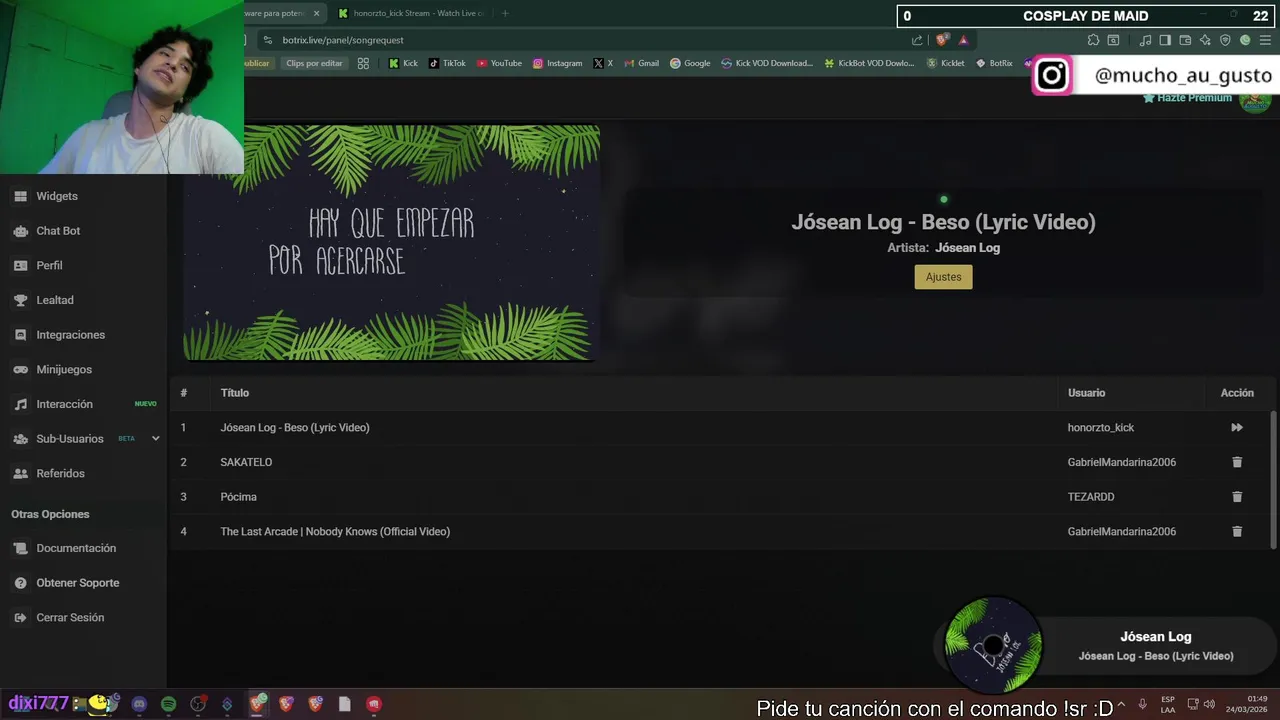Delete The Last Arcade song request

click(x=1237, y=531)
